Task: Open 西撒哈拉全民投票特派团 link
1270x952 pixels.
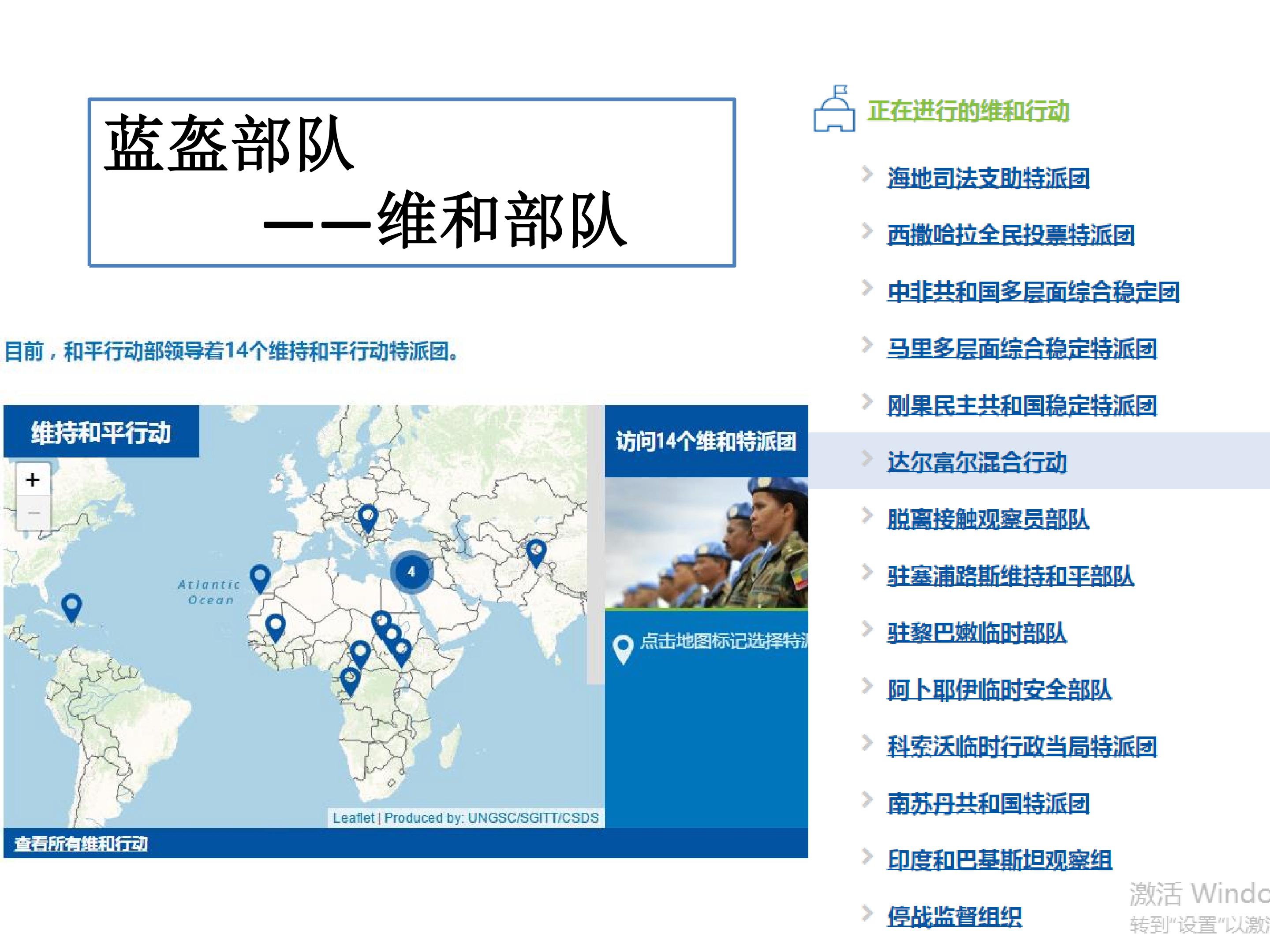Action: pyautogui.click(x=1011, y=235)
